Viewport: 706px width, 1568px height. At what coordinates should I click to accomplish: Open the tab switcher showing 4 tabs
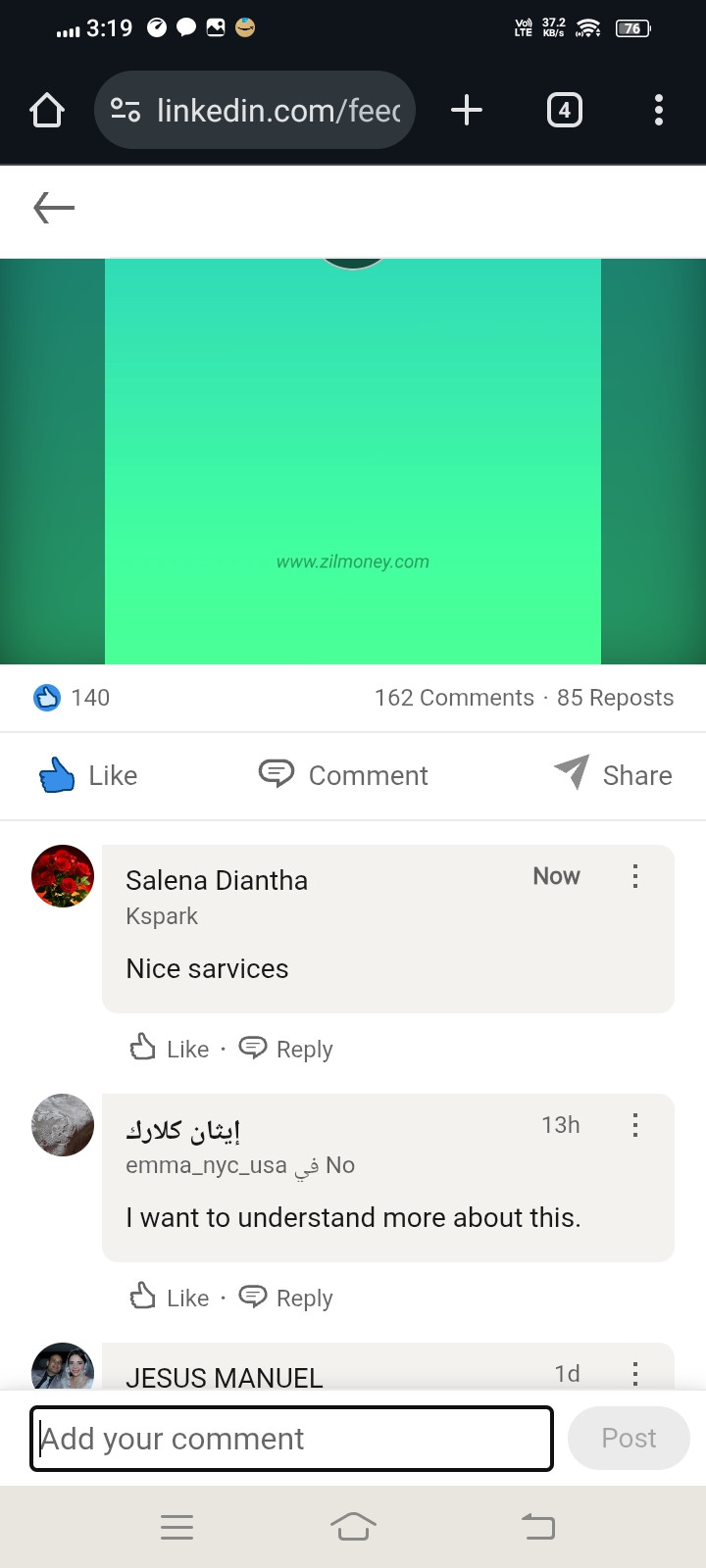click(564, 110)
